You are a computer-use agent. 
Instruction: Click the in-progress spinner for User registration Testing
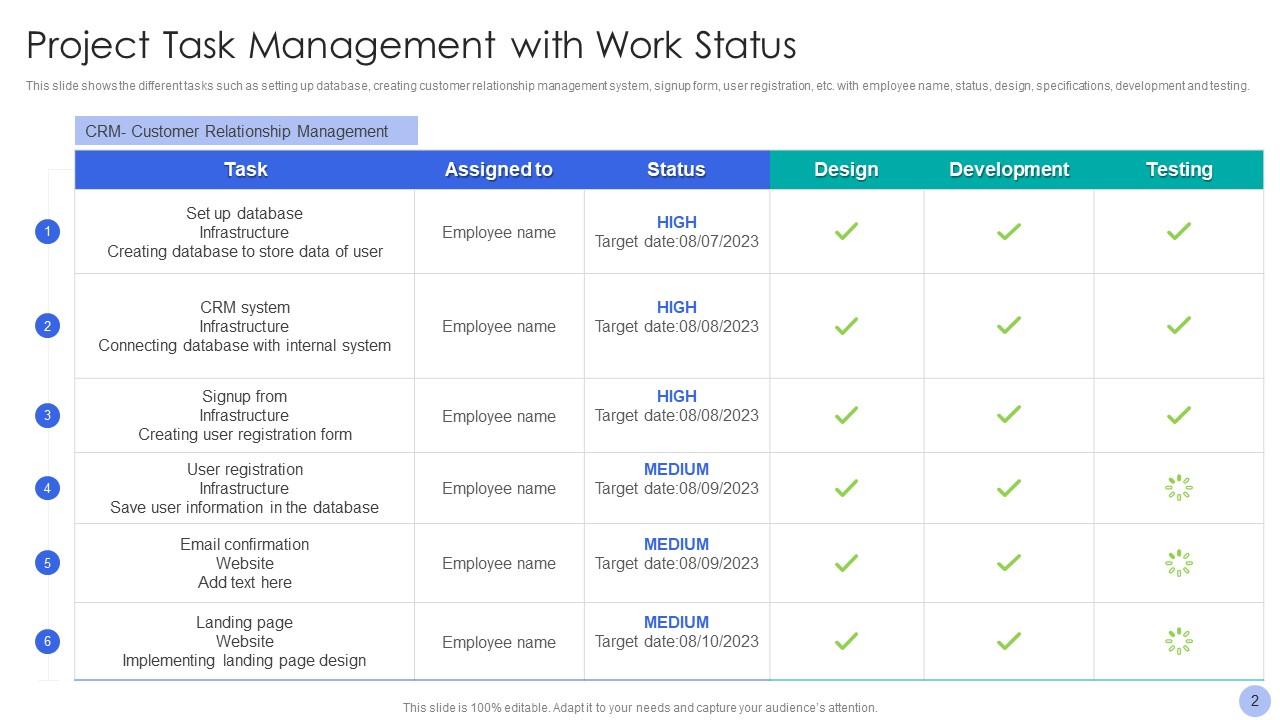[x=1178, y=488]
